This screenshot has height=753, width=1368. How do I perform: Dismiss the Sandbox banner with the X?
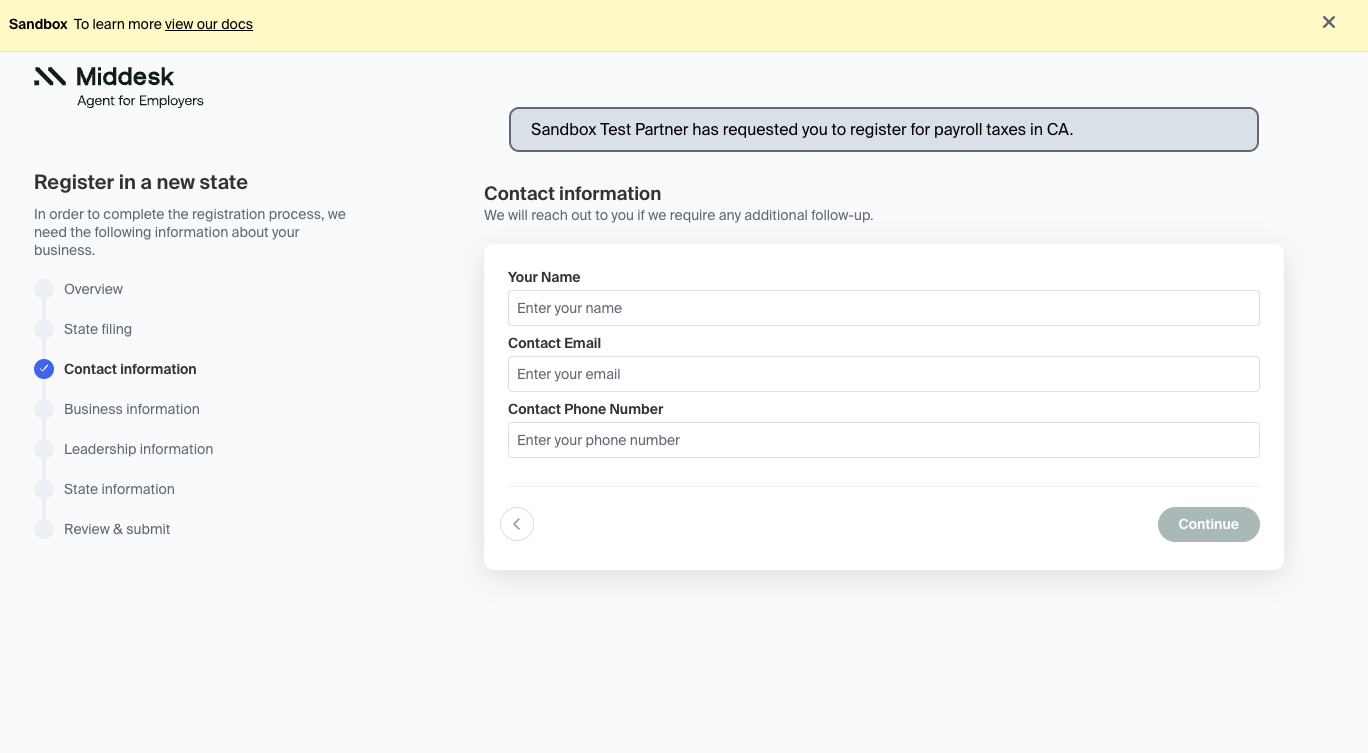pyautogui.click(x=1328, y=22)
